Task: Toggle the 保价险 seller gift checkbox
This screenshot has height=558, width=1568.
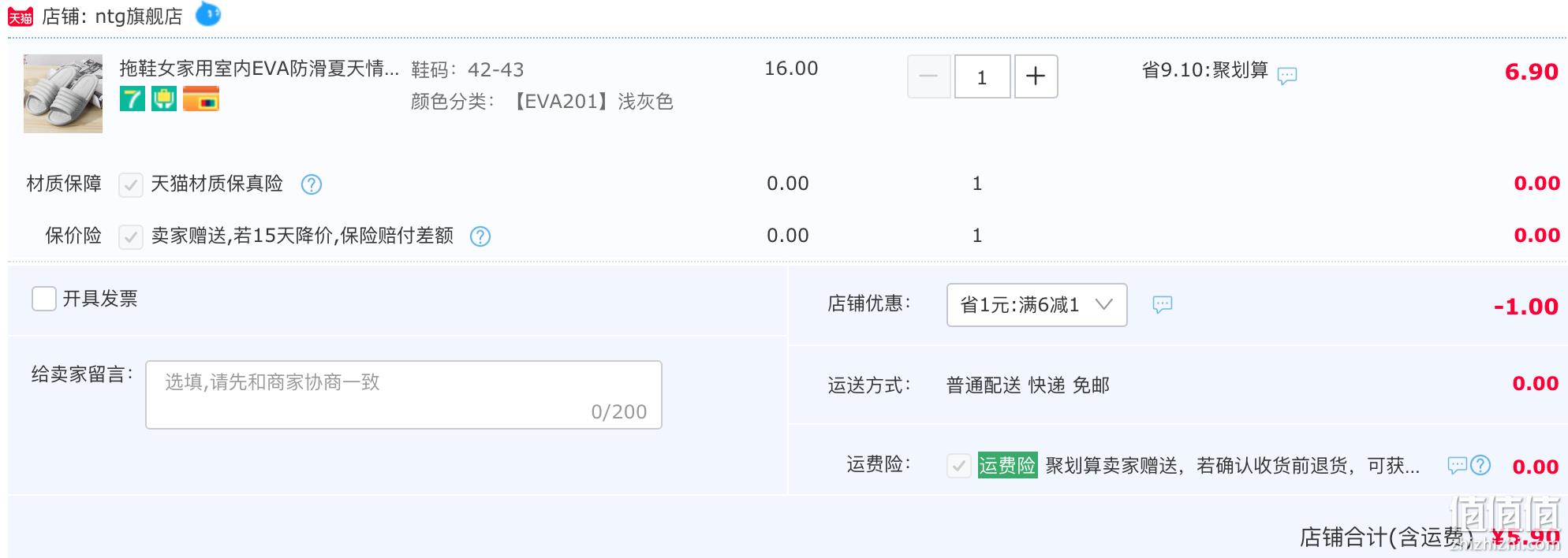Action: [x=130, y=236]
